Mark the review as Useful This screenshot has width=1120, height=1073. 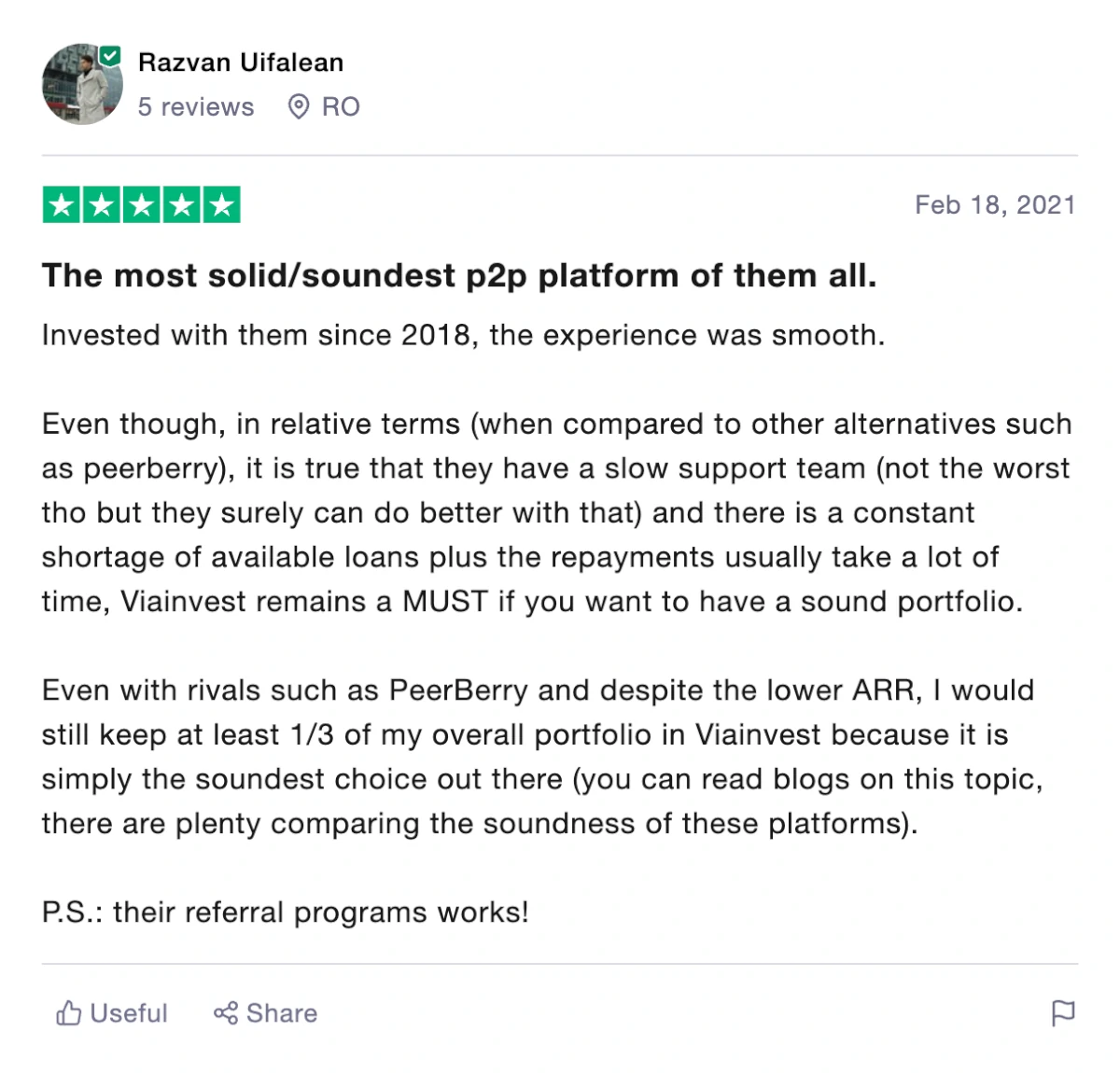129,1013
